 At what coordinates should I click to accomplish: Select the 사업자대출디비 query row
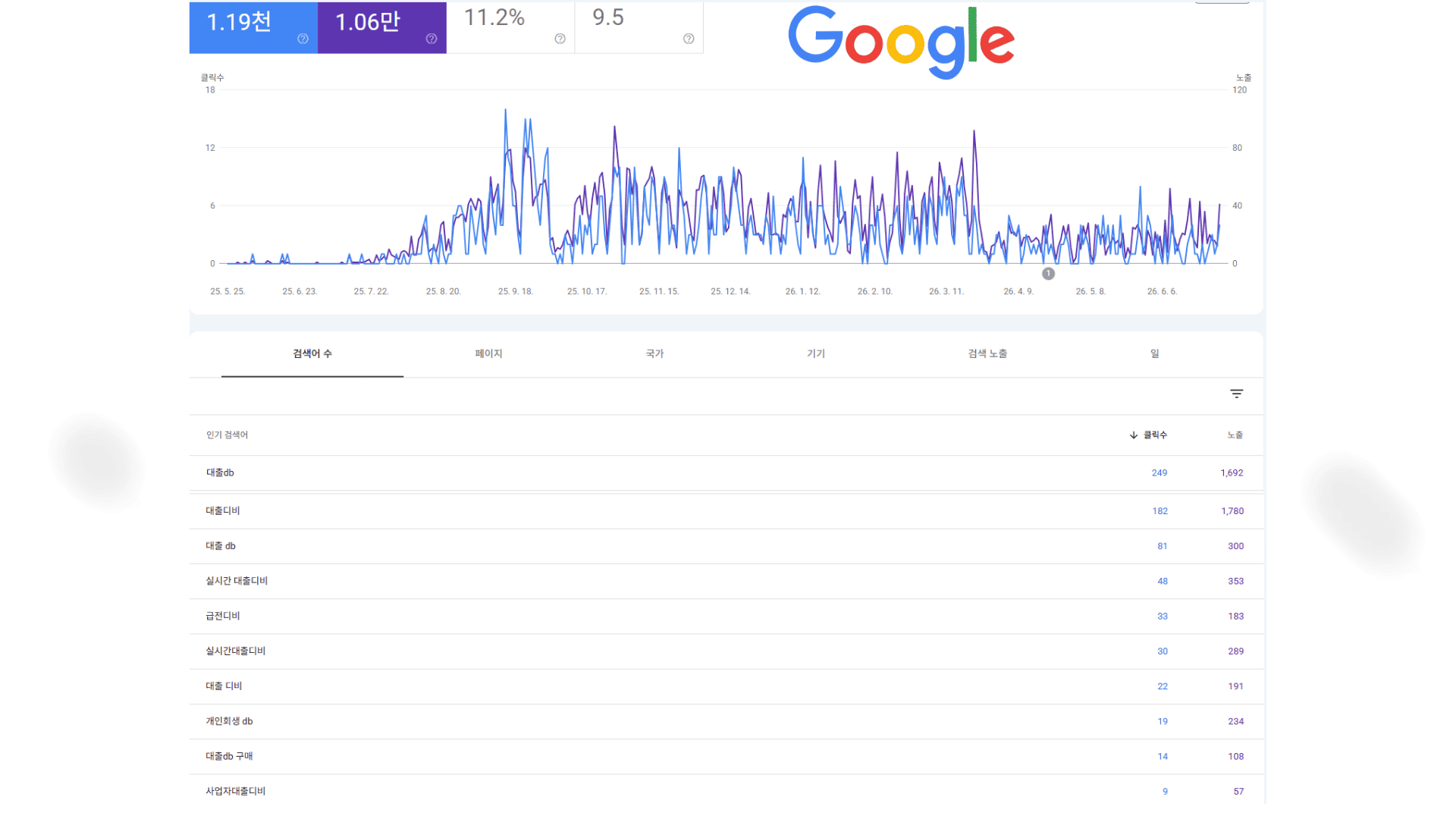point(726,790)
